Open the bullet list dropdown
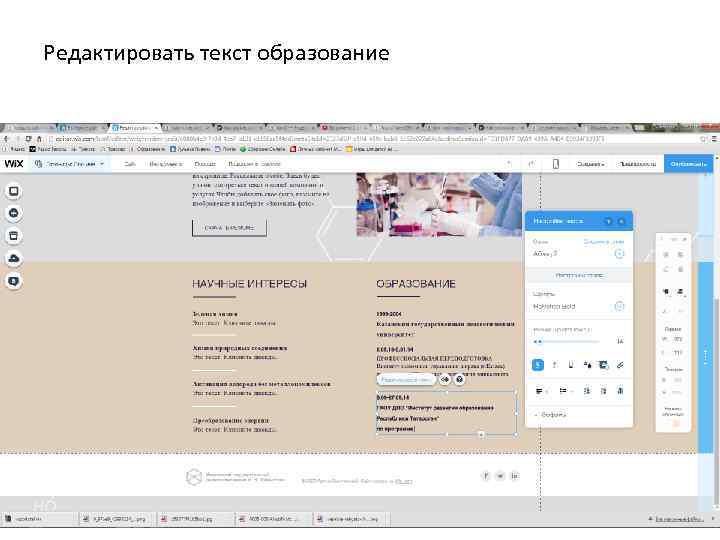 [565, 391]
